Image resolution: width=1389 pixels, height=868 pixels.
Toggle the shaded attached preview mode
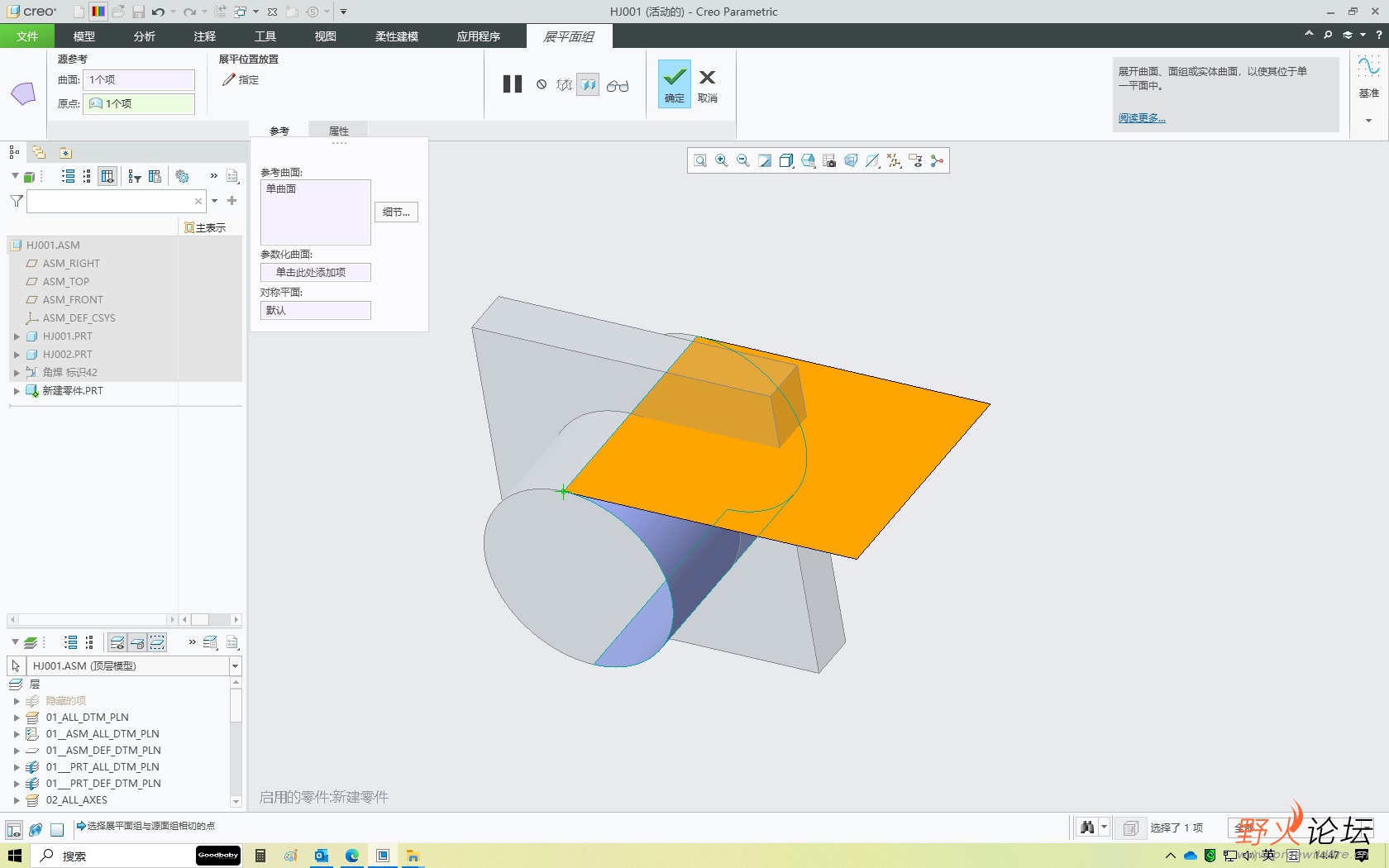(588, 84)
